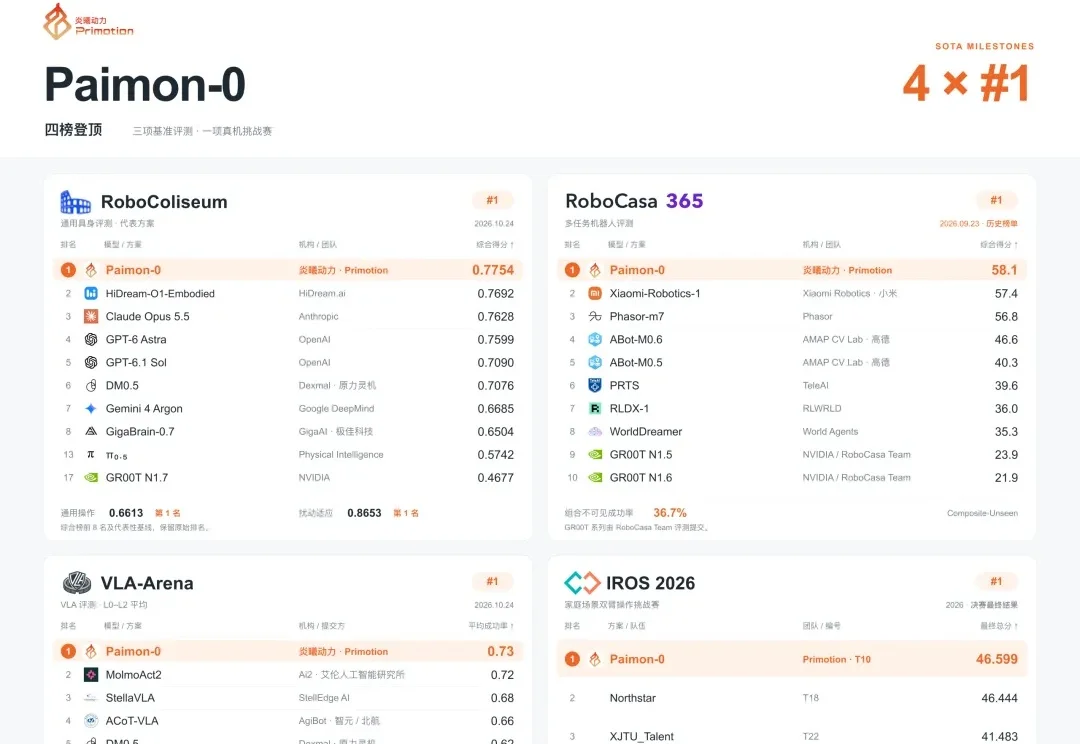The width and height of the screenshot is (1080, 744).
Task: Click the Phasor-m7 row icon
Action: pyautogui.click(x=595, y=316)
